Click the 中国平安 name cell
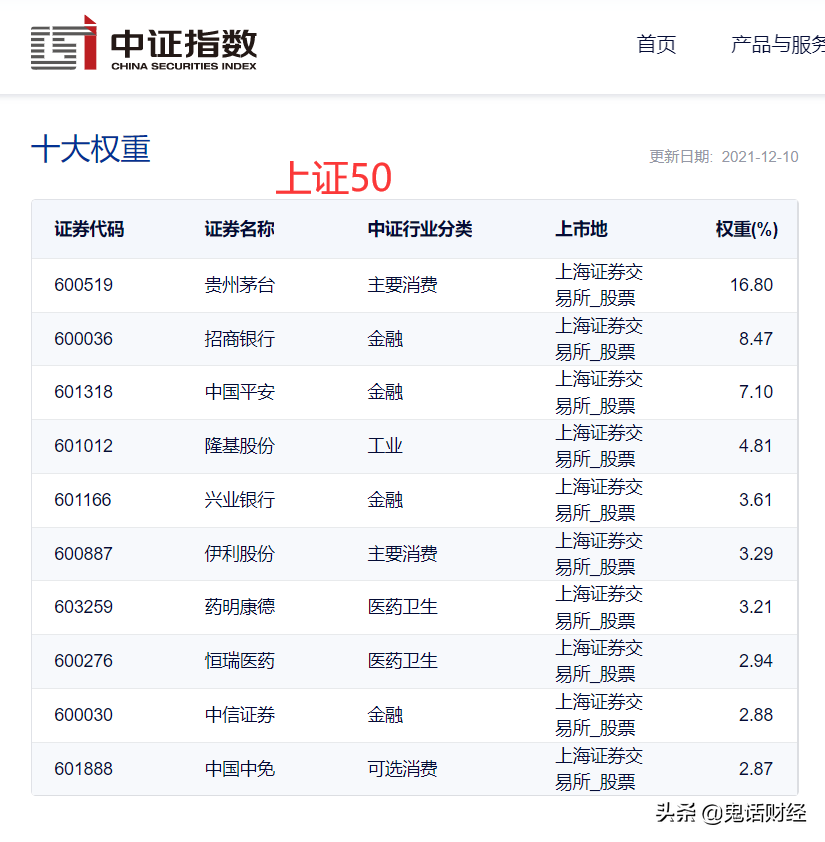825x842 pixels. click(240, 392)
